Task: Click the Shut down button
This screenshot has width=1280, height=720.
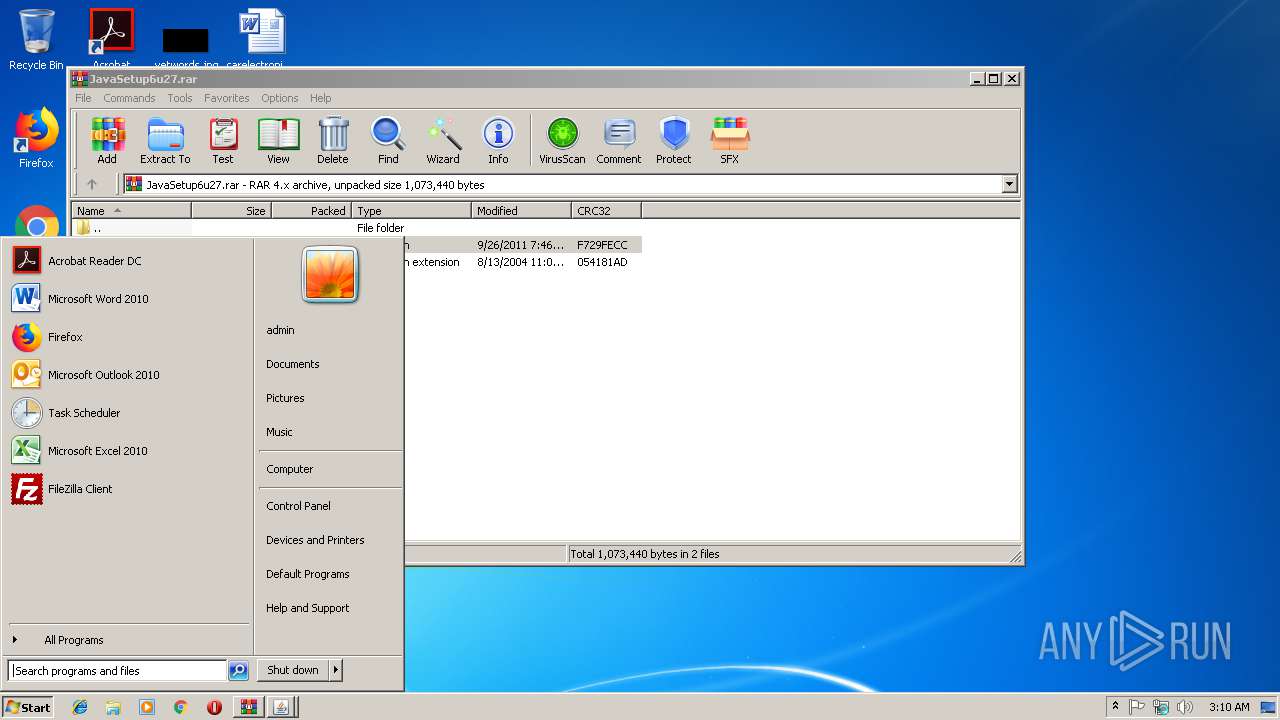Action: [x=293, y=670]
